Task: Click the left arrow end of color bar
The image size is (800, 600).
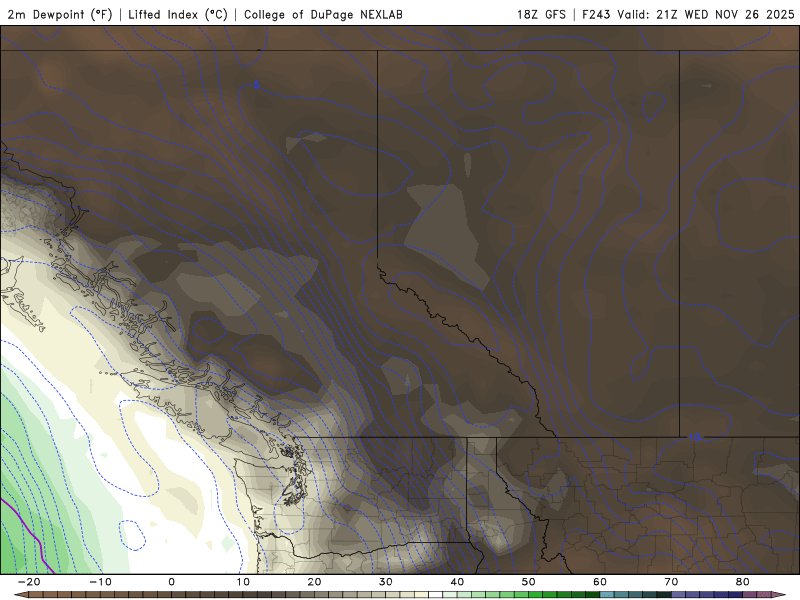Action: tap(20, 595)
